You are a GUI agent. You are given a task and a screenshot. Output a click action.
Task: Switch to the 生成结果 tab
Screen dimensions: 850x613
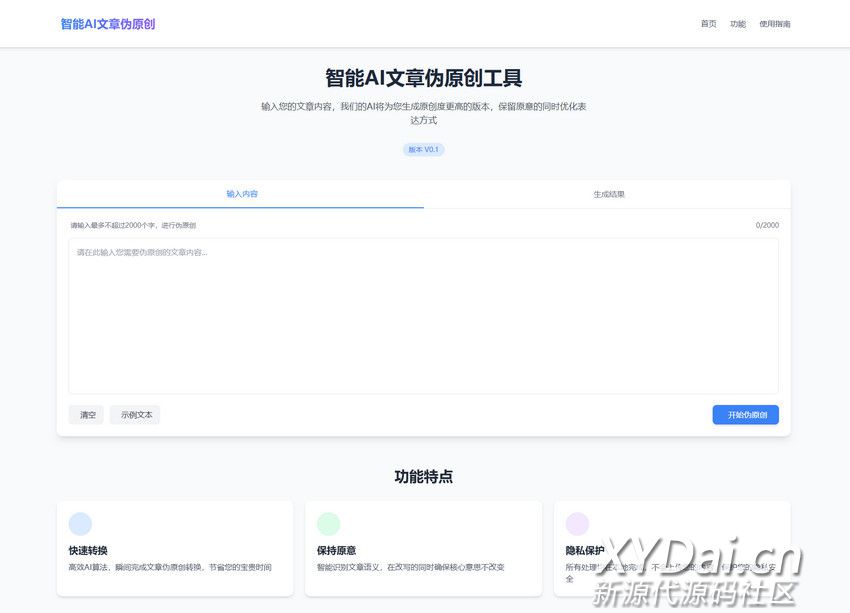point(608,194)
